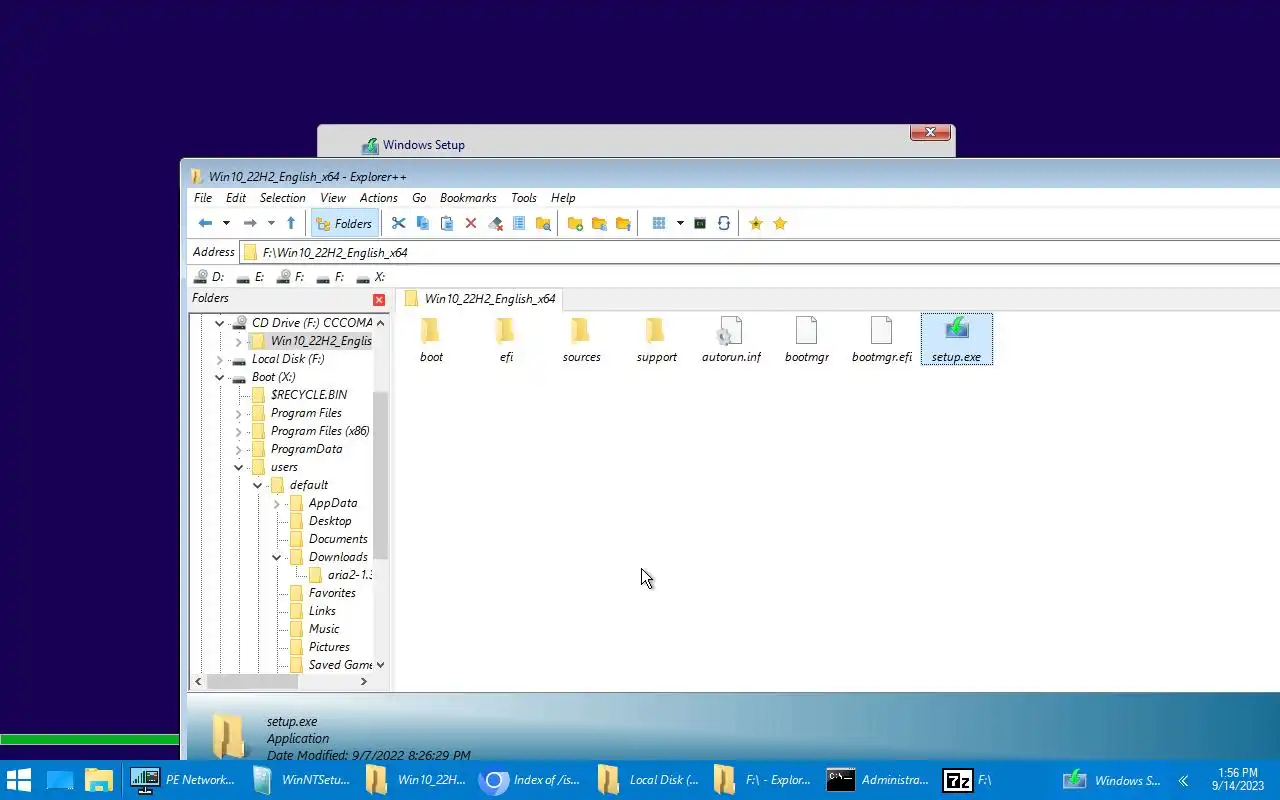Go forward using the Forward arrow
Viewport: 1280px width, 800px height.
[x=250, y=223]
